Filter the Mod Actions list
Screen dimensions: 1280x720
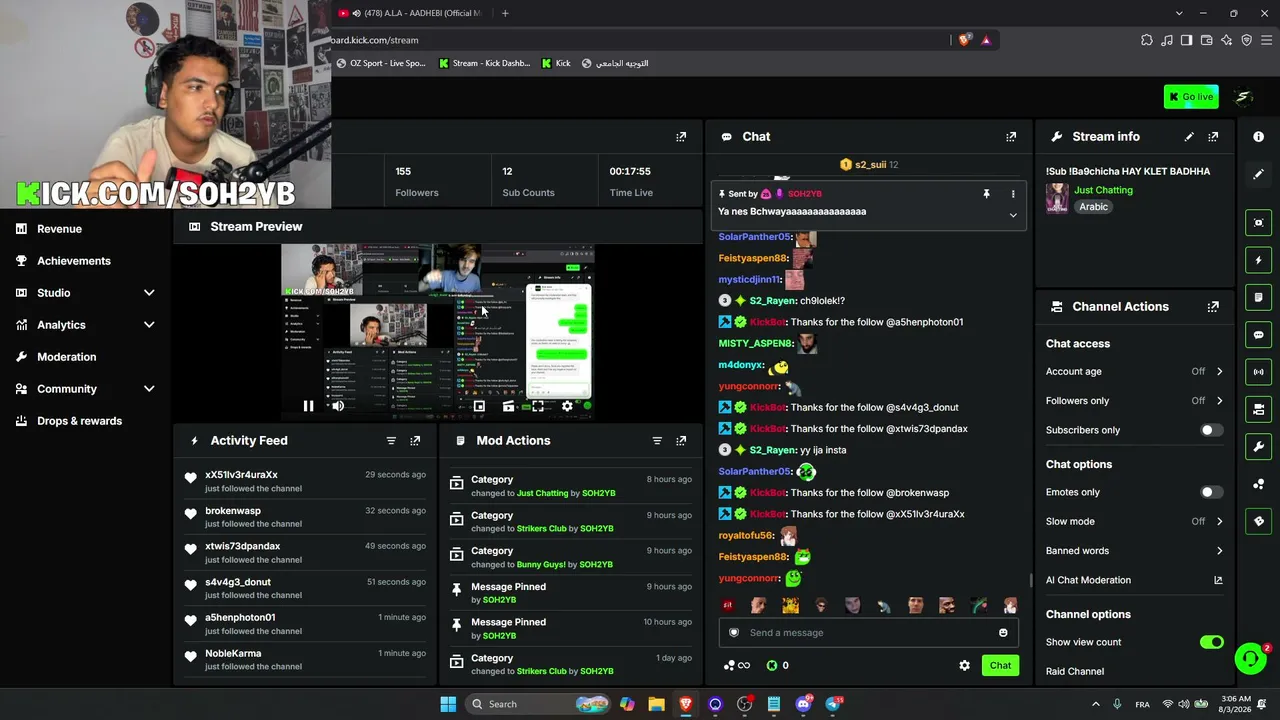click(657, 441)
